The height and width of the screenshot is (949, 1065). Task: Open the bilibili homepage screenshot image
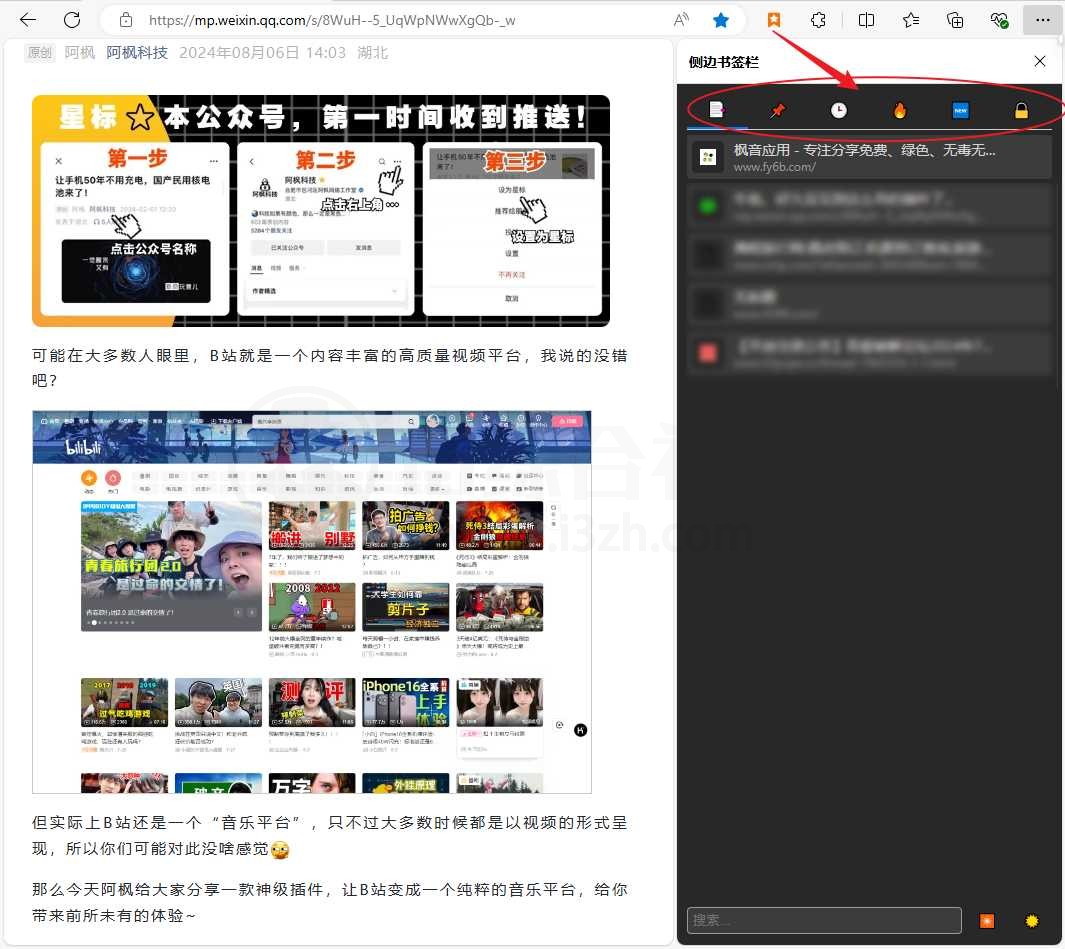coord(312,602)
